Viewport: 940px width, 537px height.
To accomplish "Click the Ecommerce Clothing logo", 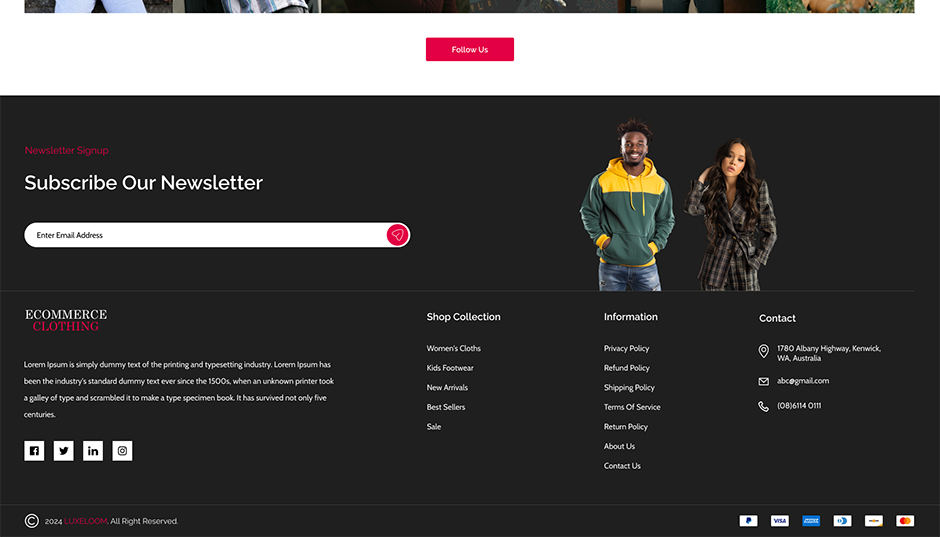I will pos(66,320).
